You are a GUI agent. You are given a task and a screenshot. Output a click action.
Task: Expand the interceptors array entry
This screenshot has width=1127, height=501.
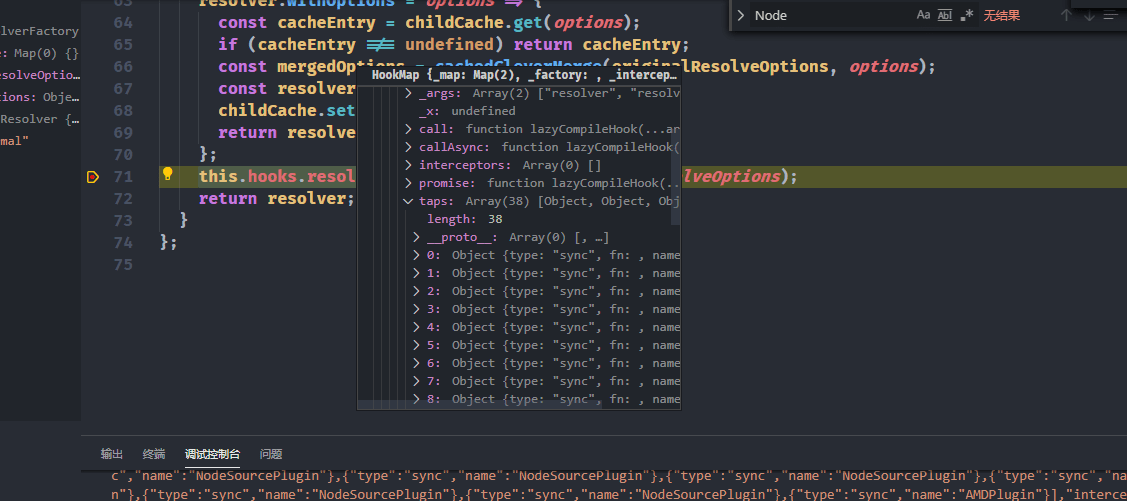[408, 165]
